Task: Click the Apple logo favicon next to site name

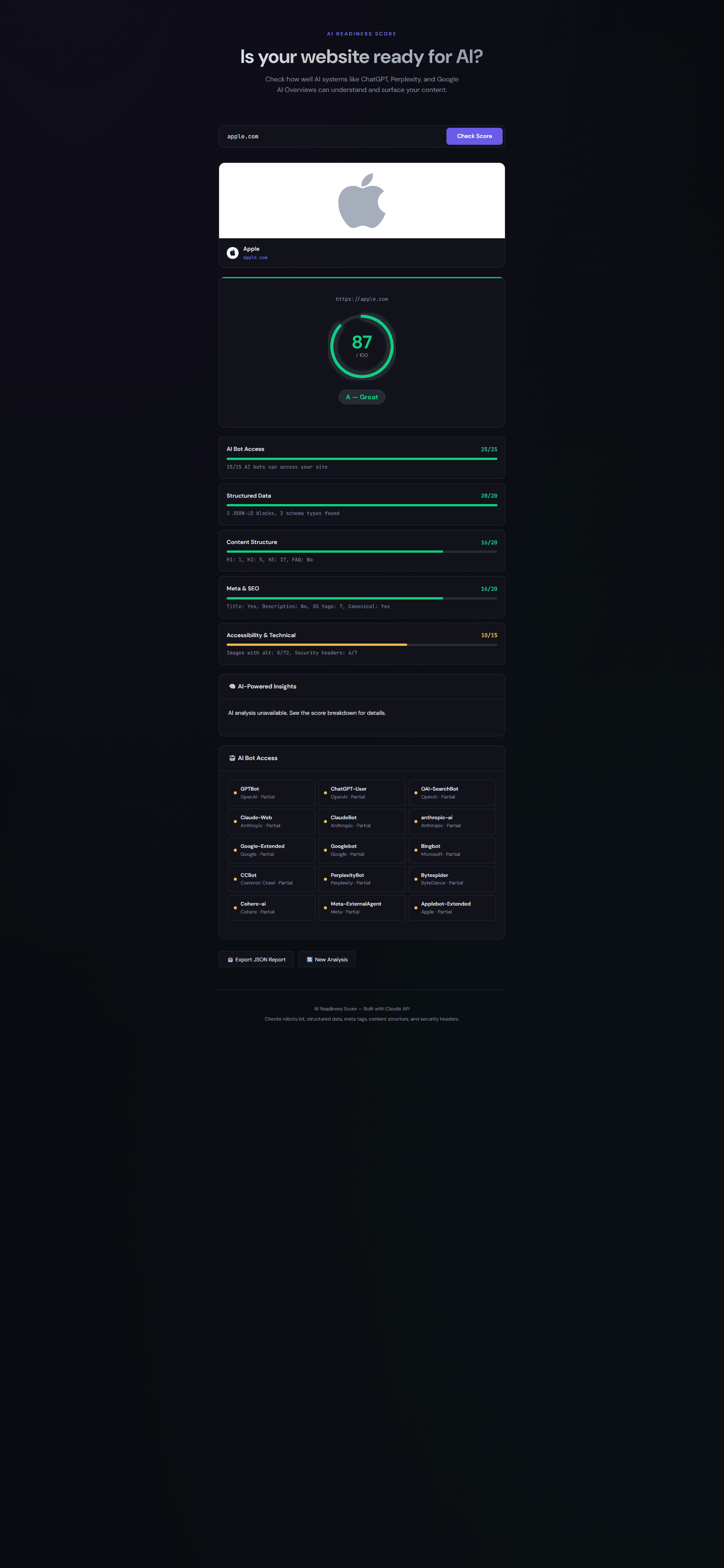Action: 232,253
